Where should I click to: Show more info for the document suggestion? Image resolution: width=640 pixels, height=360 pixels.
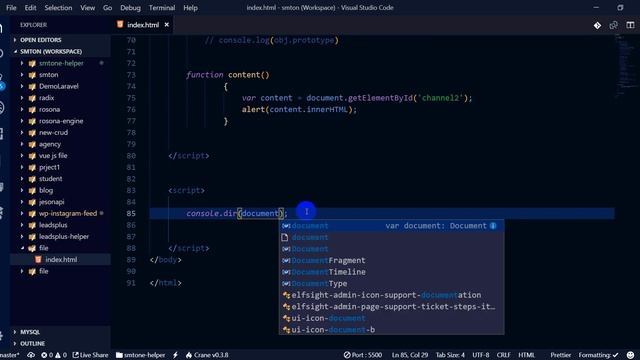pyautogui.click(x=493, y=226)
